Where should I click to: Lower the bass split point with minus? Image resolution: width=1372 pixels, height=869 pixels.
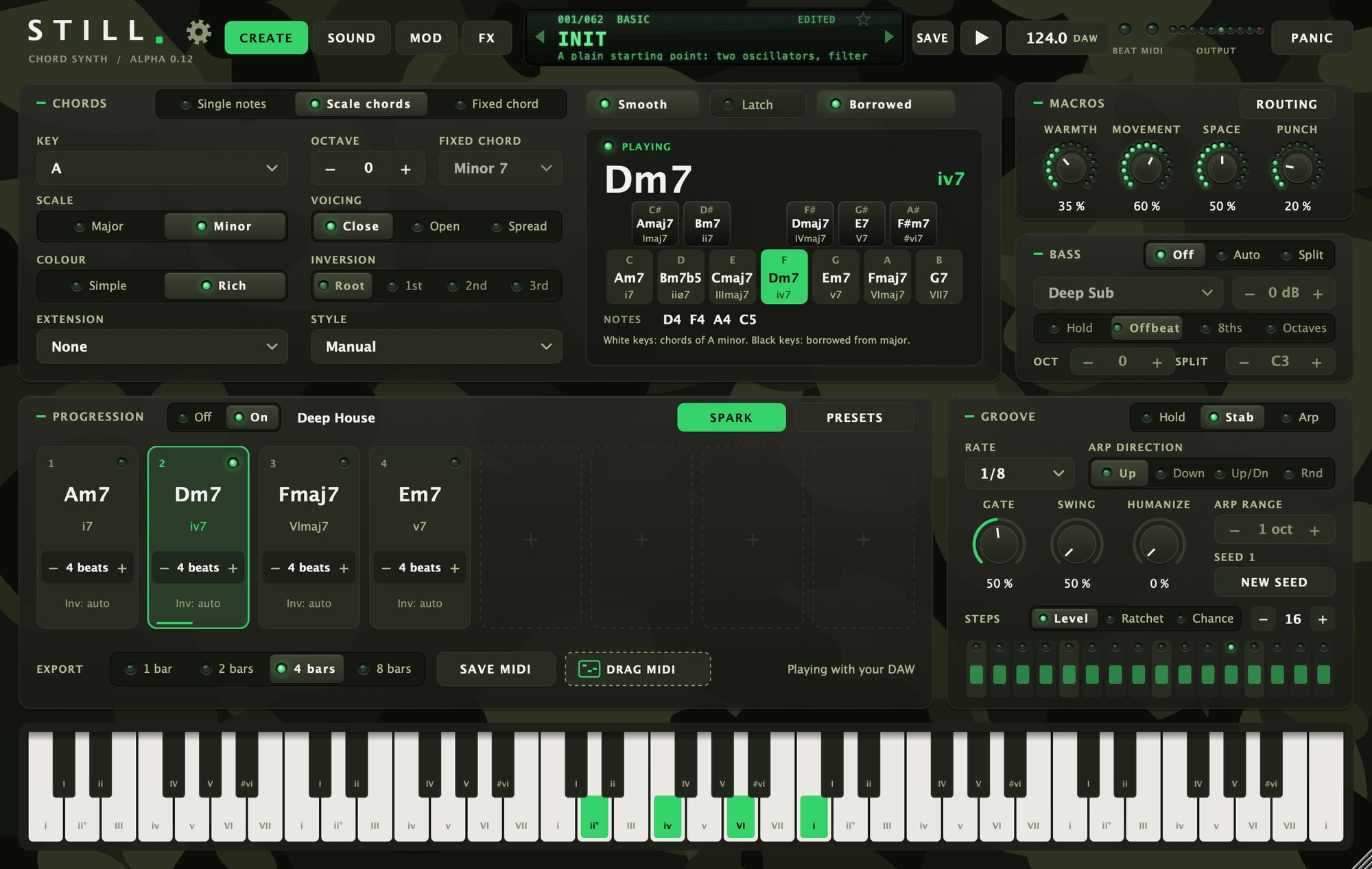[1244, 362]
